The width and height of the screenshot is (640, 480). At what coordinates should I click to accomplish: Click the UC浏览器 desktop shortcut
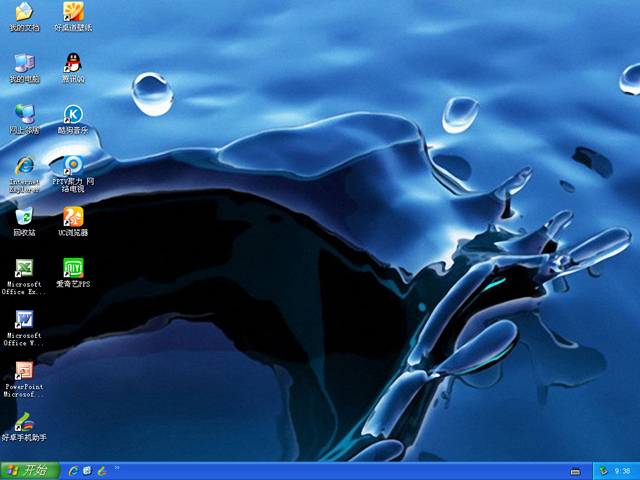click(73, 216)
